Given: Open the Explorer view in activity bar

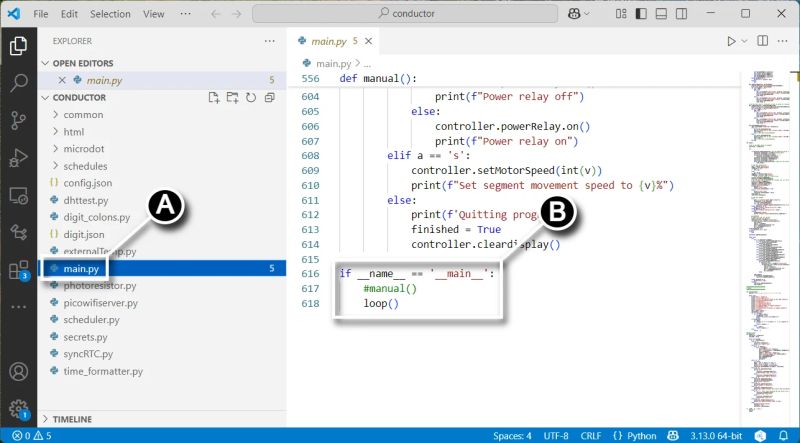Looking at the screenshot, I should pyautogui.click(x=18, y=46).
